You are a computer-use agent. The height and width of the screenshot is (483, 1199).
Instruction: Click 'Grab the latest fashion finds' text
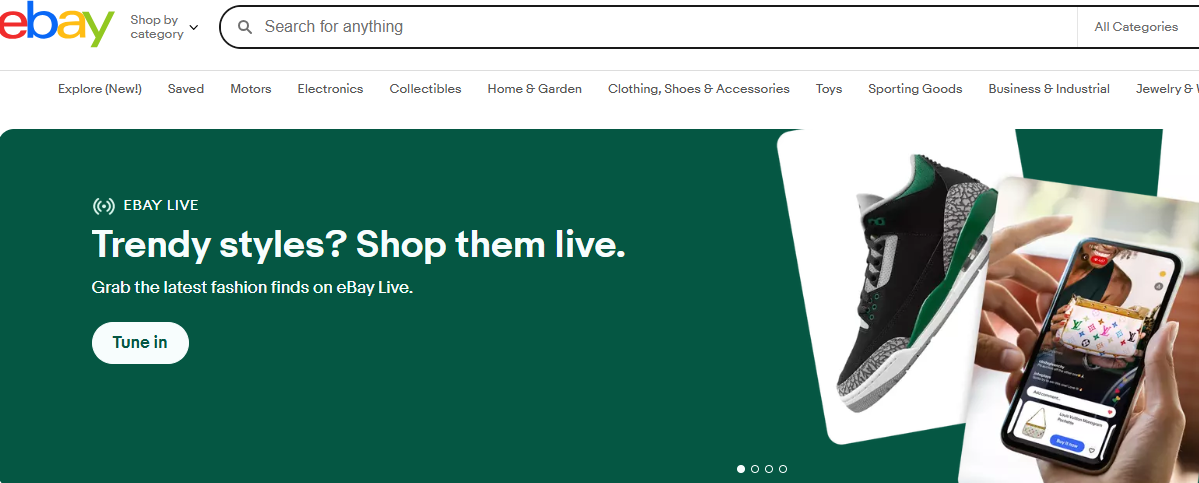(252, 288)
